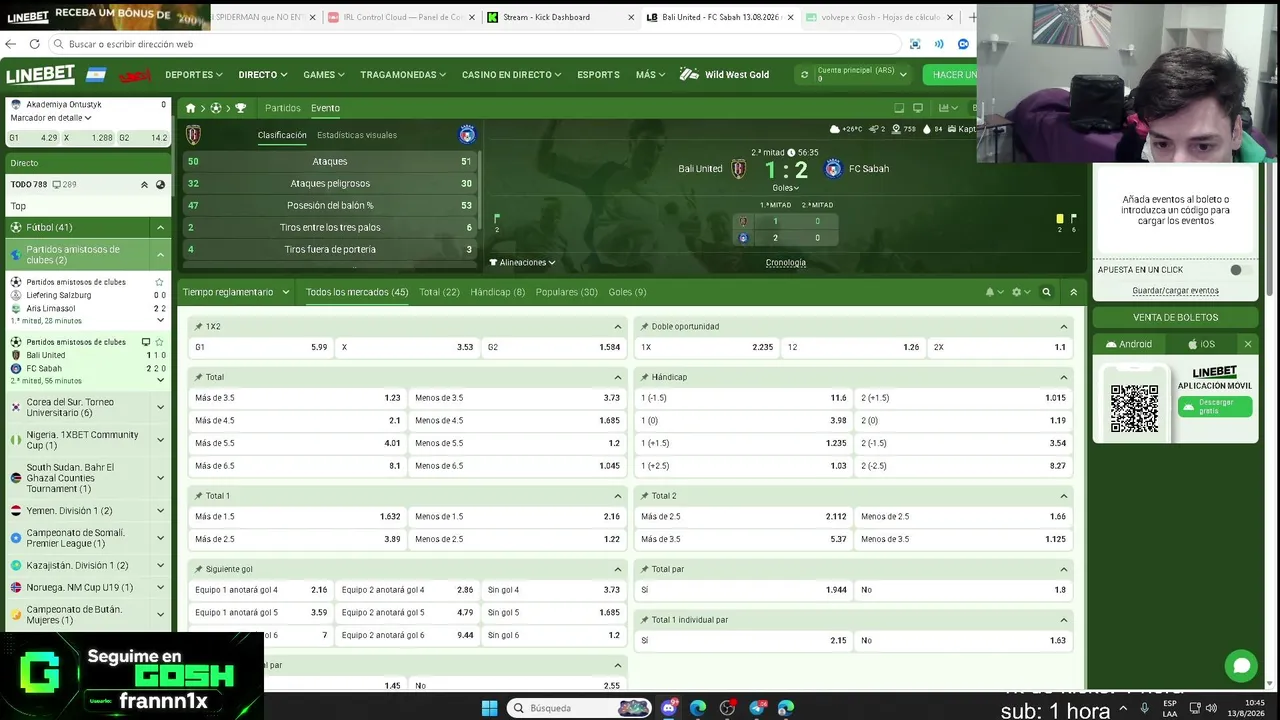Image resolution: width=1280 pixels, height=720 pixels.
Task: Refresh the account balance
Action: (x=804, y=75)
